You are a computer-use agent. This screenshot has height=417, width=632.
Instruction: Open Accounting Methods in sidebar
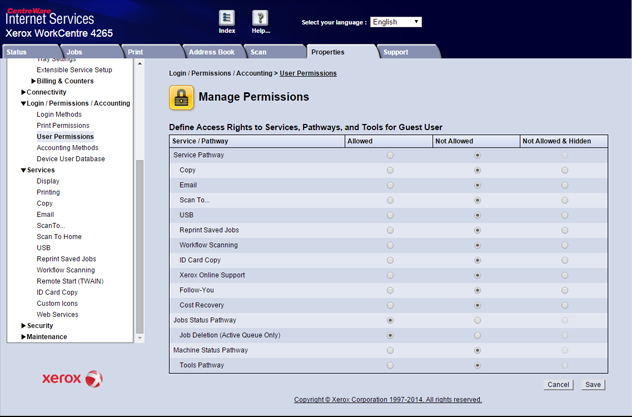(x=67, y=148)
